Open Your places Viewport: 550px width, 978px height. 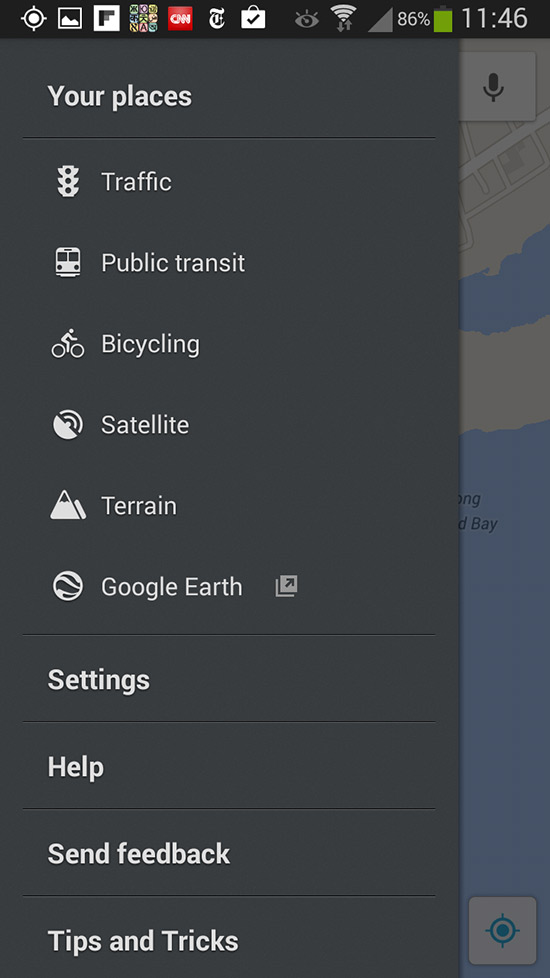click(229, 96)
